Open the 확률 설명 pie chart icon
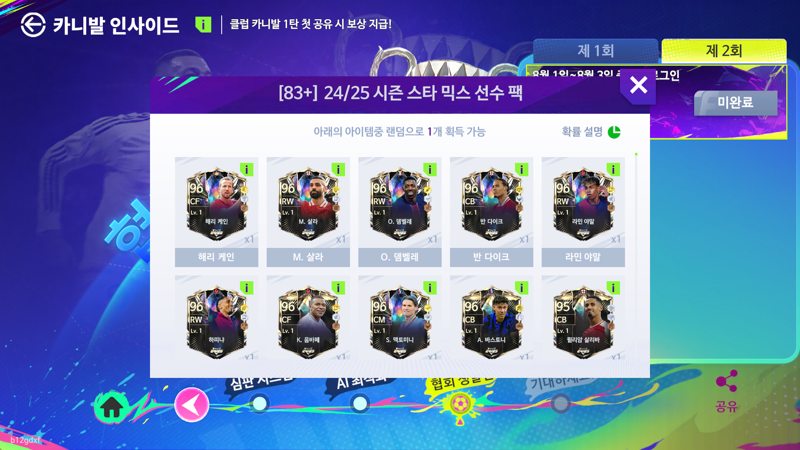Image resolution: width=800 pixels, height=450 pixels. [614, 132]
